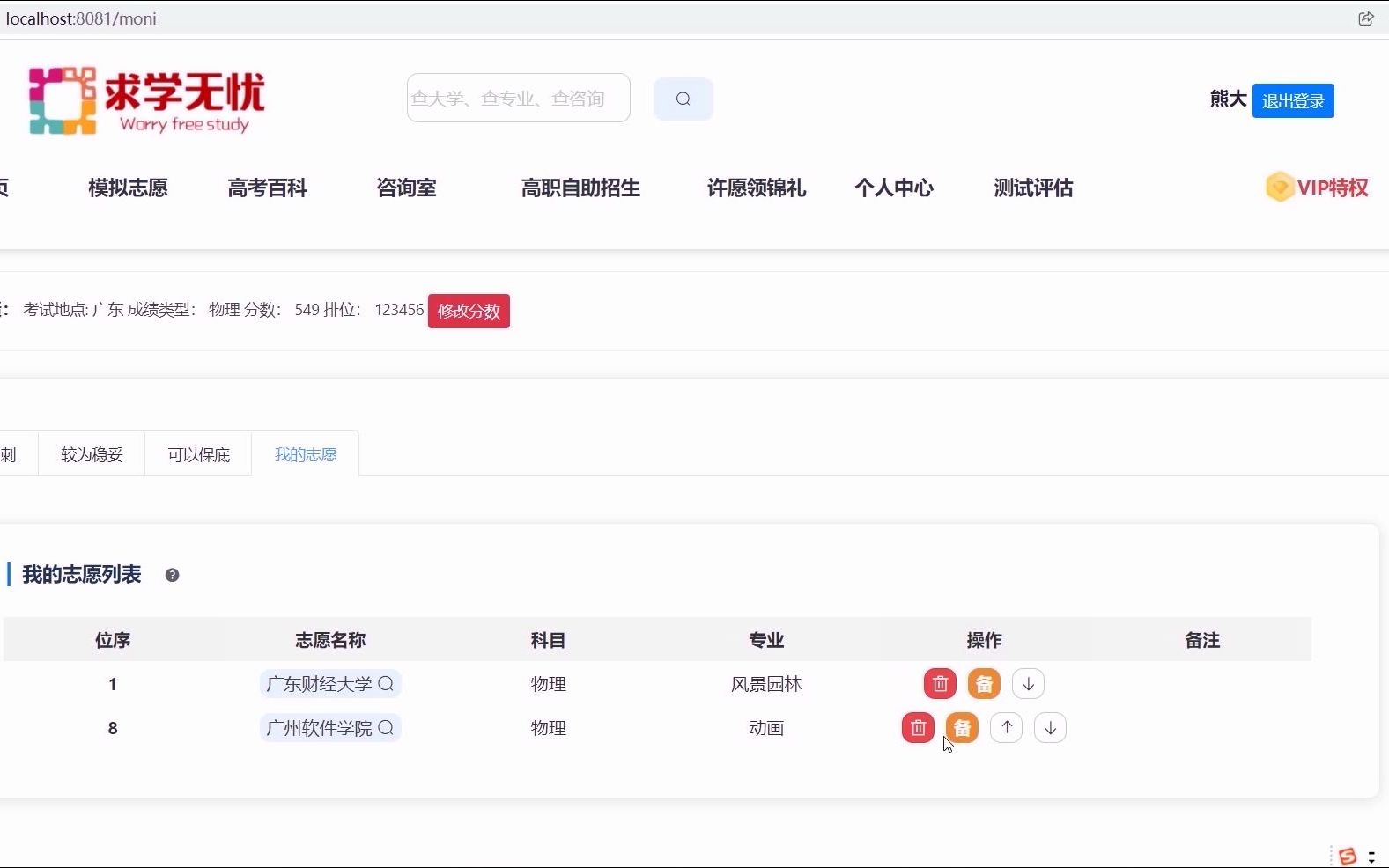Delete the 广州软件学院 wish row
The image size is (1389, 868).
(918, 728)
